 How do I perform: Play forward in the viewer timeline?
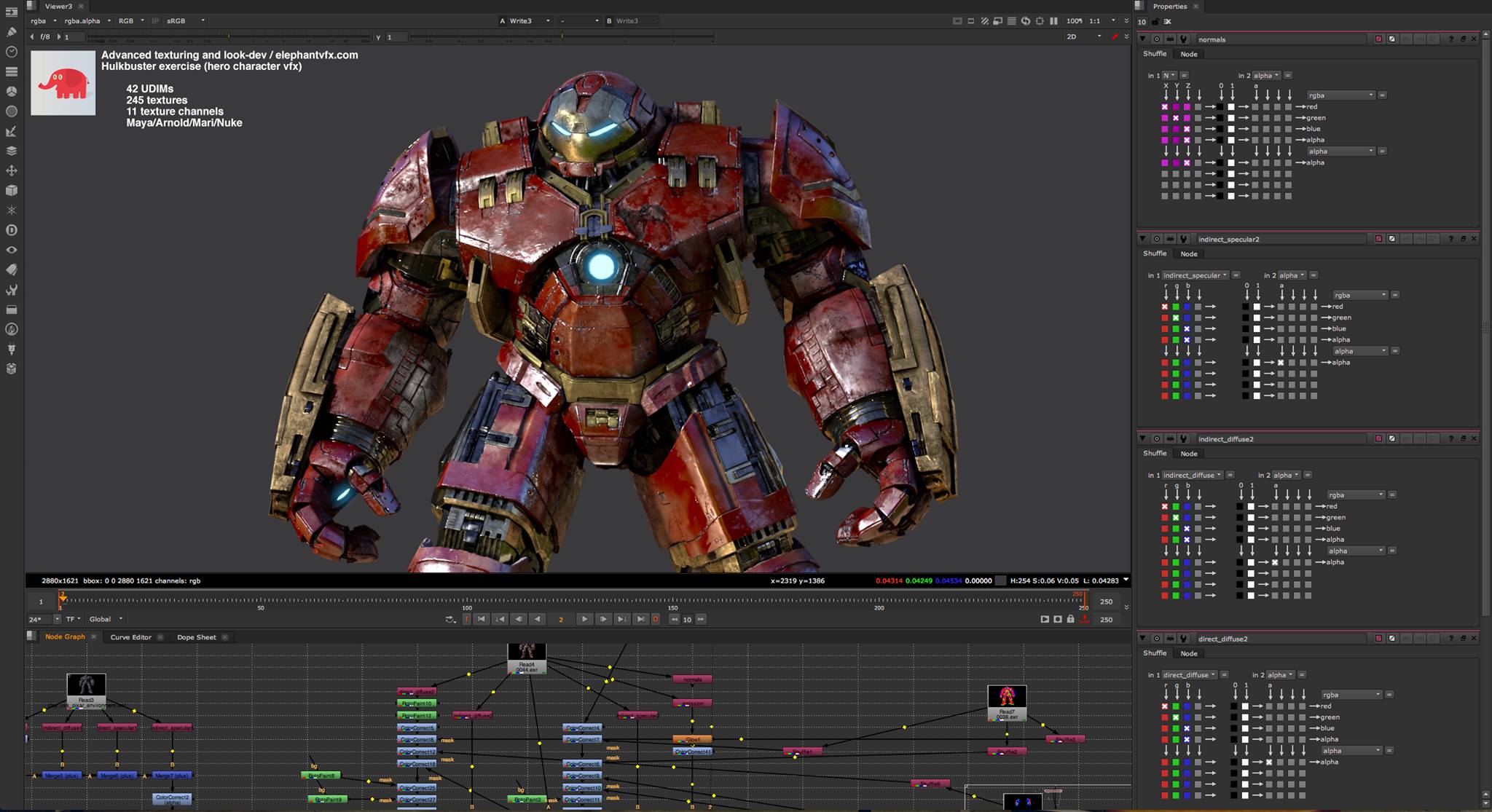coord(584,619)
